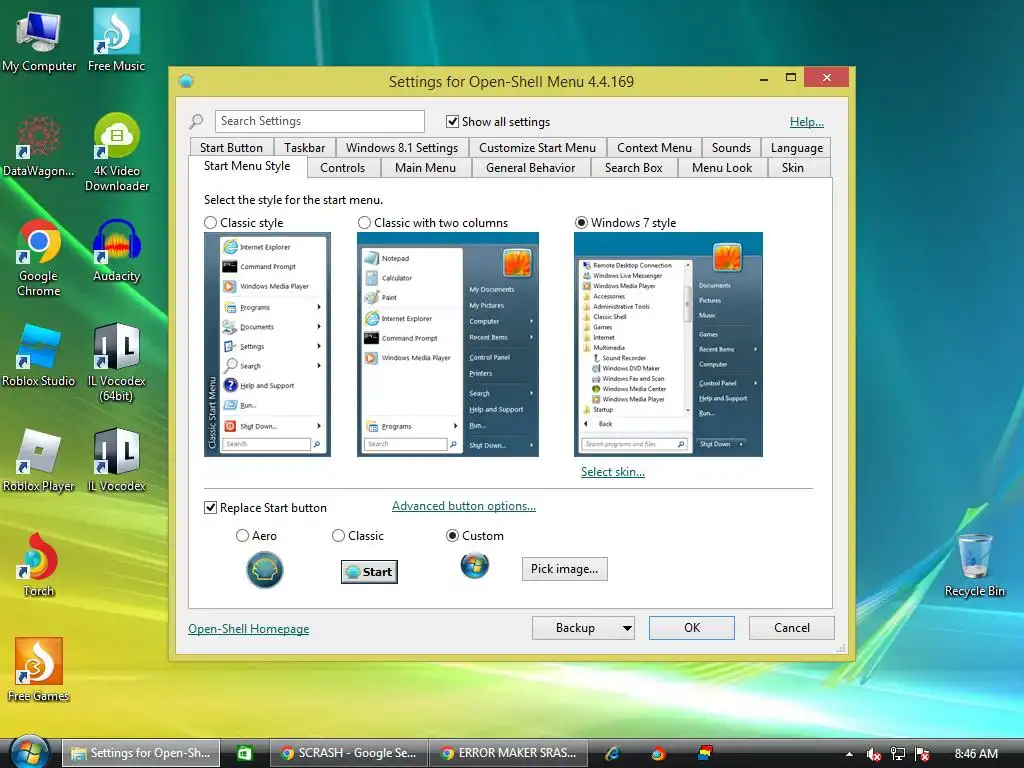Open the Customize Start Menu tab

tap(537, 148)
